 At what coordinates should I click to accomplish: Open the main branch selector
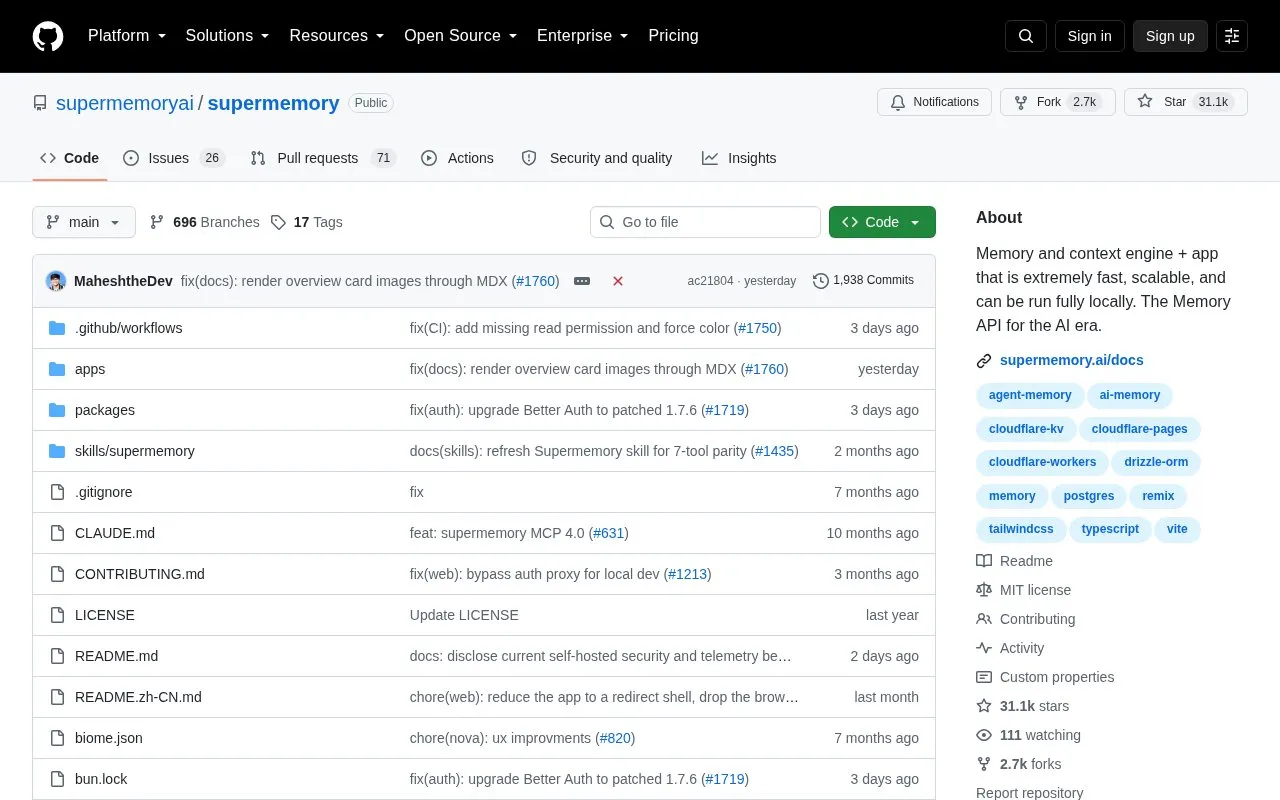(x=84, y=222)
